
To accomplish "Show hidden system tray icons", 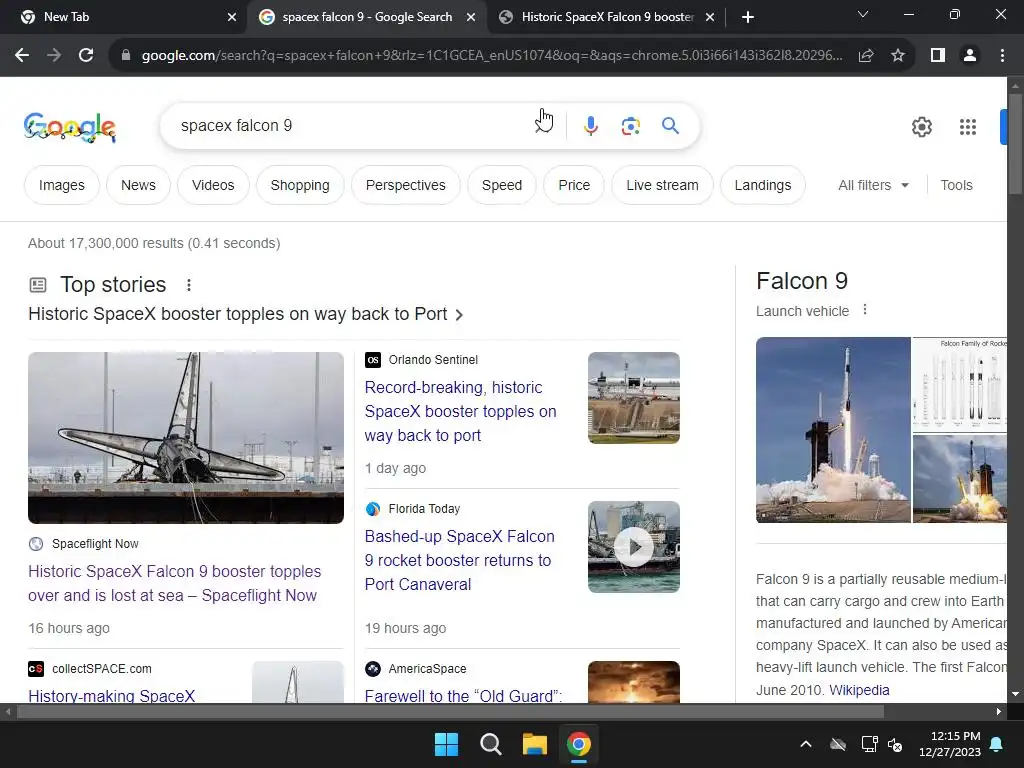I will click(806, 744).
